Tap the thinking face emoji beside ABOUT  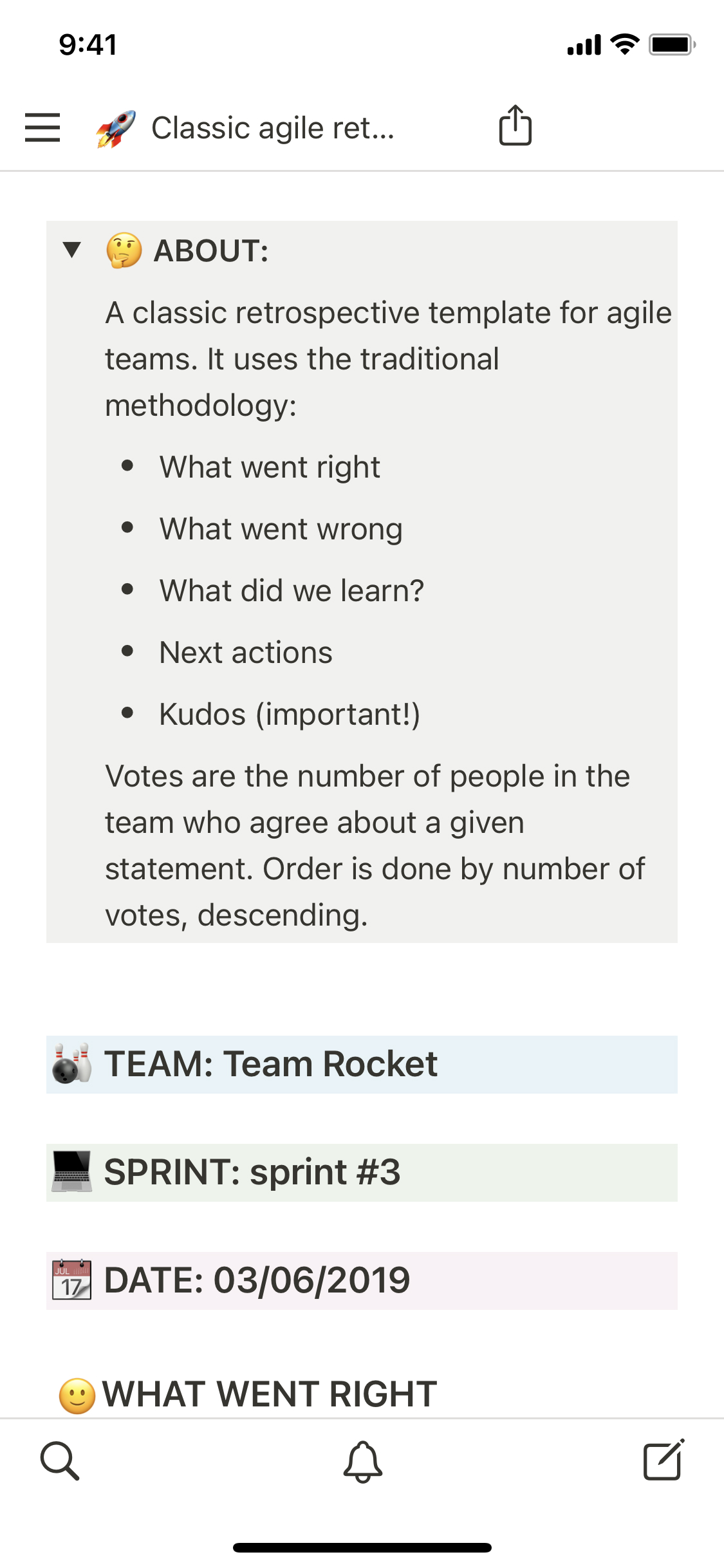point(124,250)
